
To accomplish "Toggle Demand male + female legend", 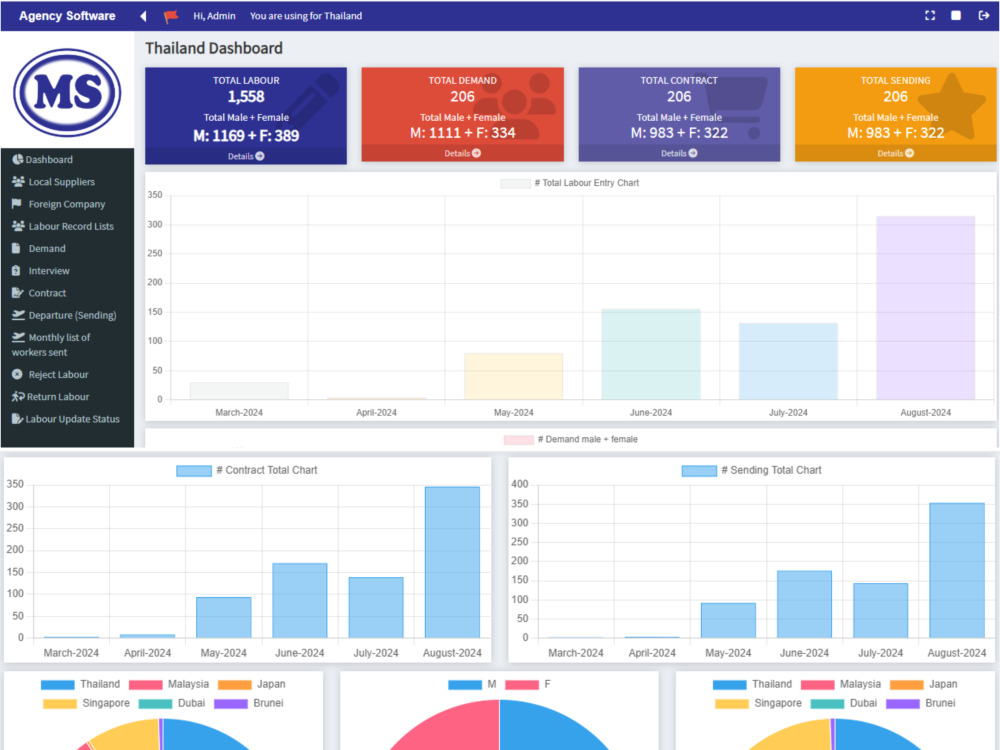I will click(570, 439).
